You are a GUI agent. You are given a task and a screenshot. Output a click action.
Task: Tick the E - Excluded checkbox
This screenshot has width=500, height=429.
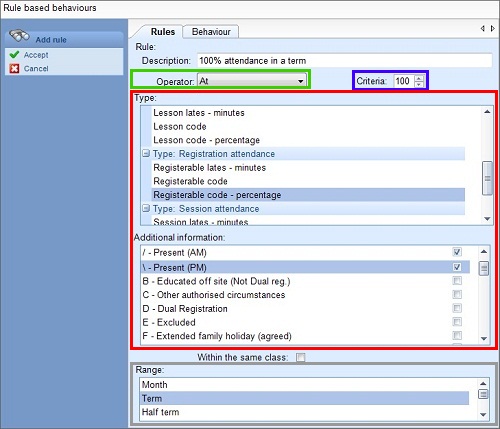coord(457,322)
